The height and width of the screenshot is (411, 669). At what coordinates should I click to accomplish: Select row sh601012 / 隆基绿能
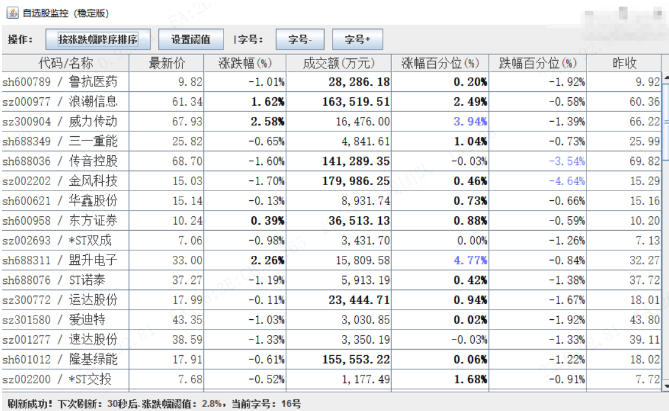pos(332,359)
